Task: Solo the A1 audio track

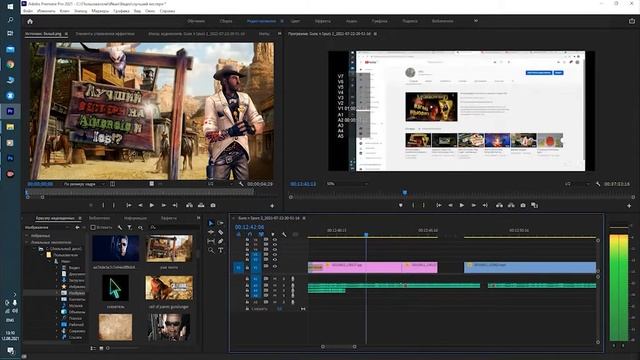Action: click(x=284, y=279)
